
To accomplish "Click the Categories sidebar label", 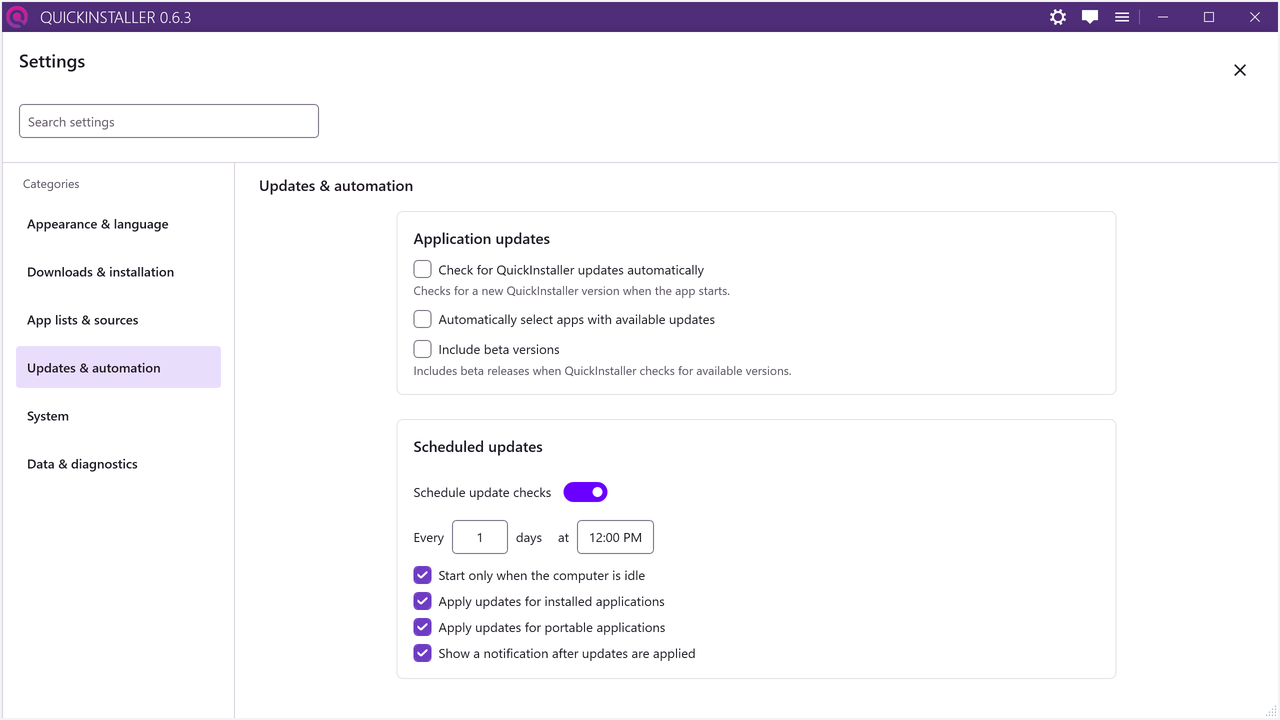I will point(51,184).
